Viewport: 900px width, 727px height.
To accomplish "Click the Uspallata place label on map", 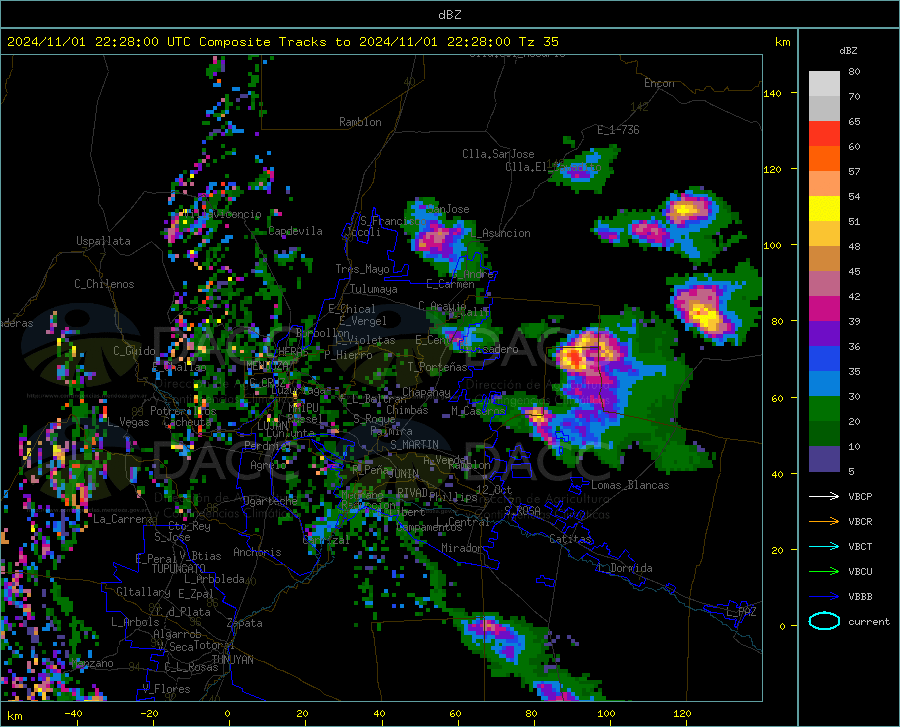I will point(103,241).
